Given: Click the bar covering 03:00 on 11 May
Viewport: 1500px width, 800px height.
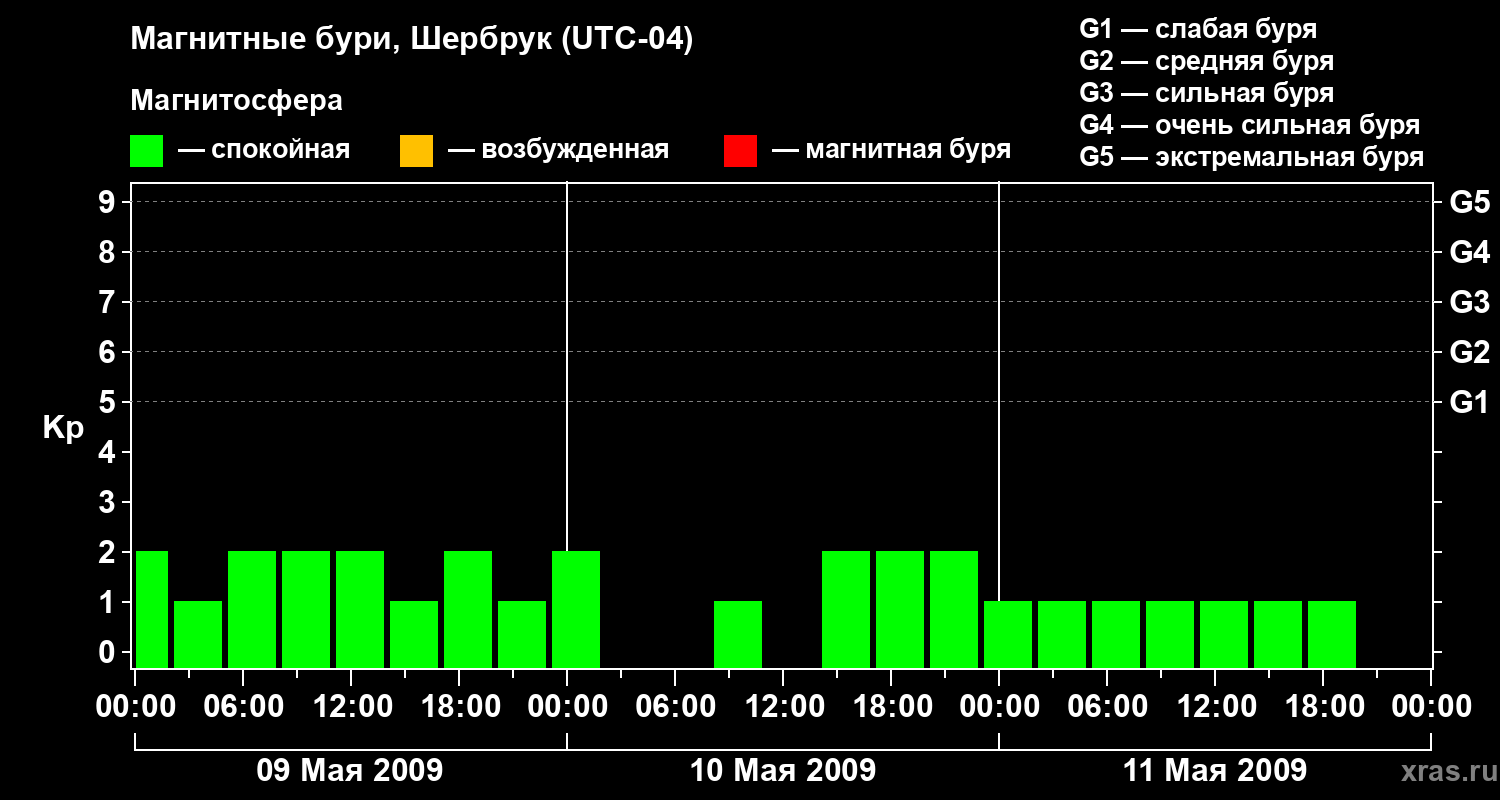Looking at the screenshot, I should [x=1062, y=634].
